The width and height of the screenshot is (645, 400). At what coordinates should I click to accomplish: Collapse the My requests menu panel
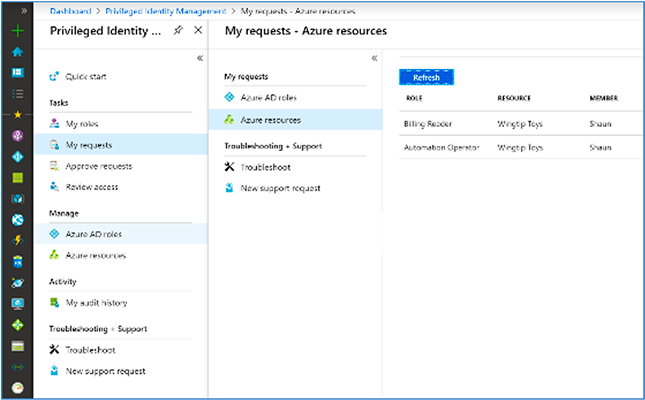(x=374, y=58)
